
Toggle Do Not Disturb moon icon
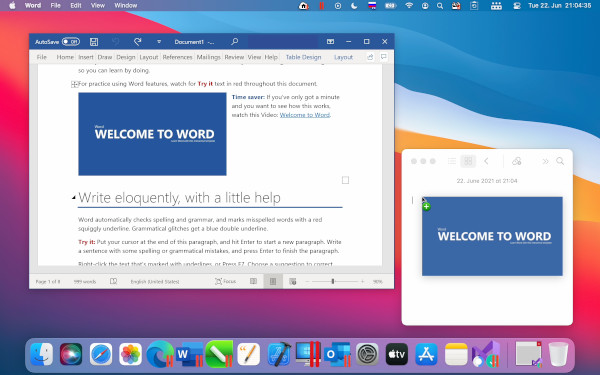(x=354, y=6)
